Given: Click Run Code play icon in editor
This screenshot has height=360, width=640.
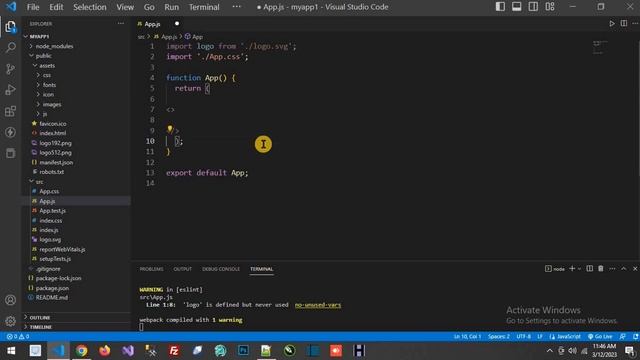Looking at the screenshot, I should [612, 24].
